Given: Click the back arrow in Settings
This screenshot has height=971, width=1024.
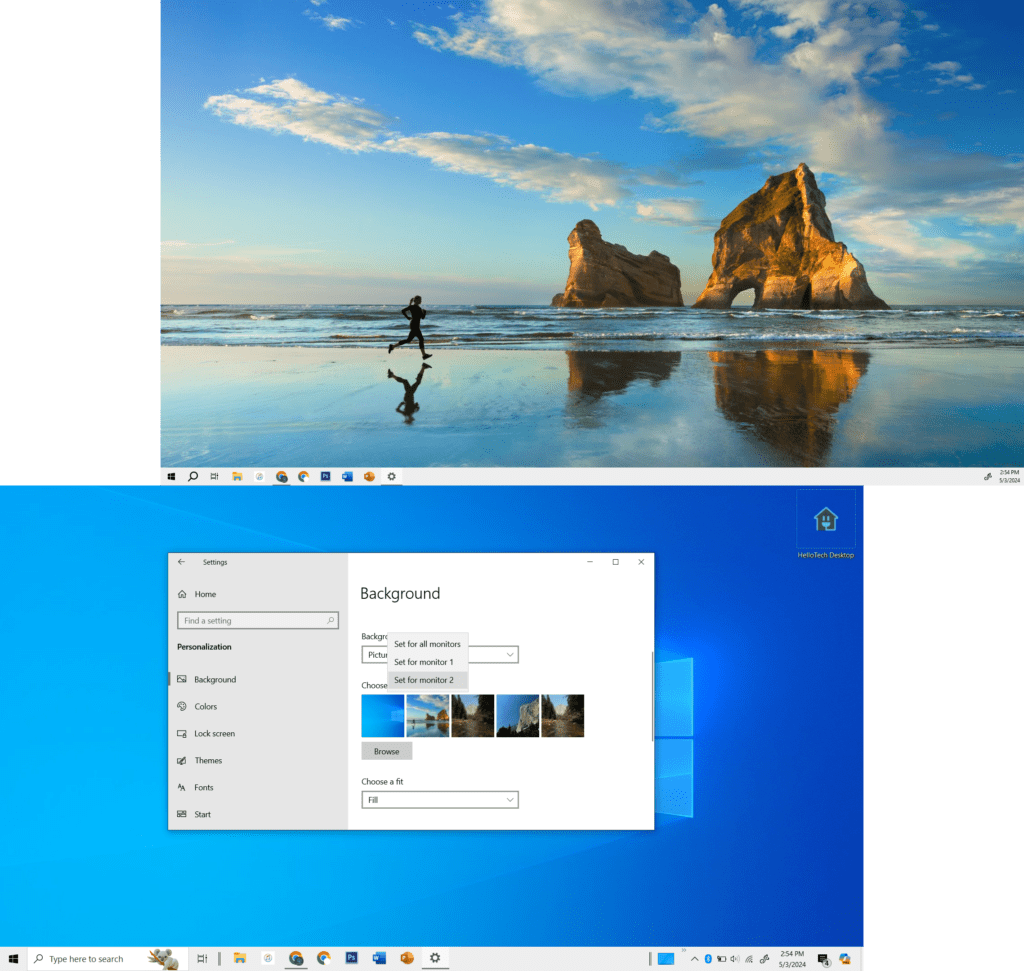Looking at the screenshot, I should (x=181, y=562).
